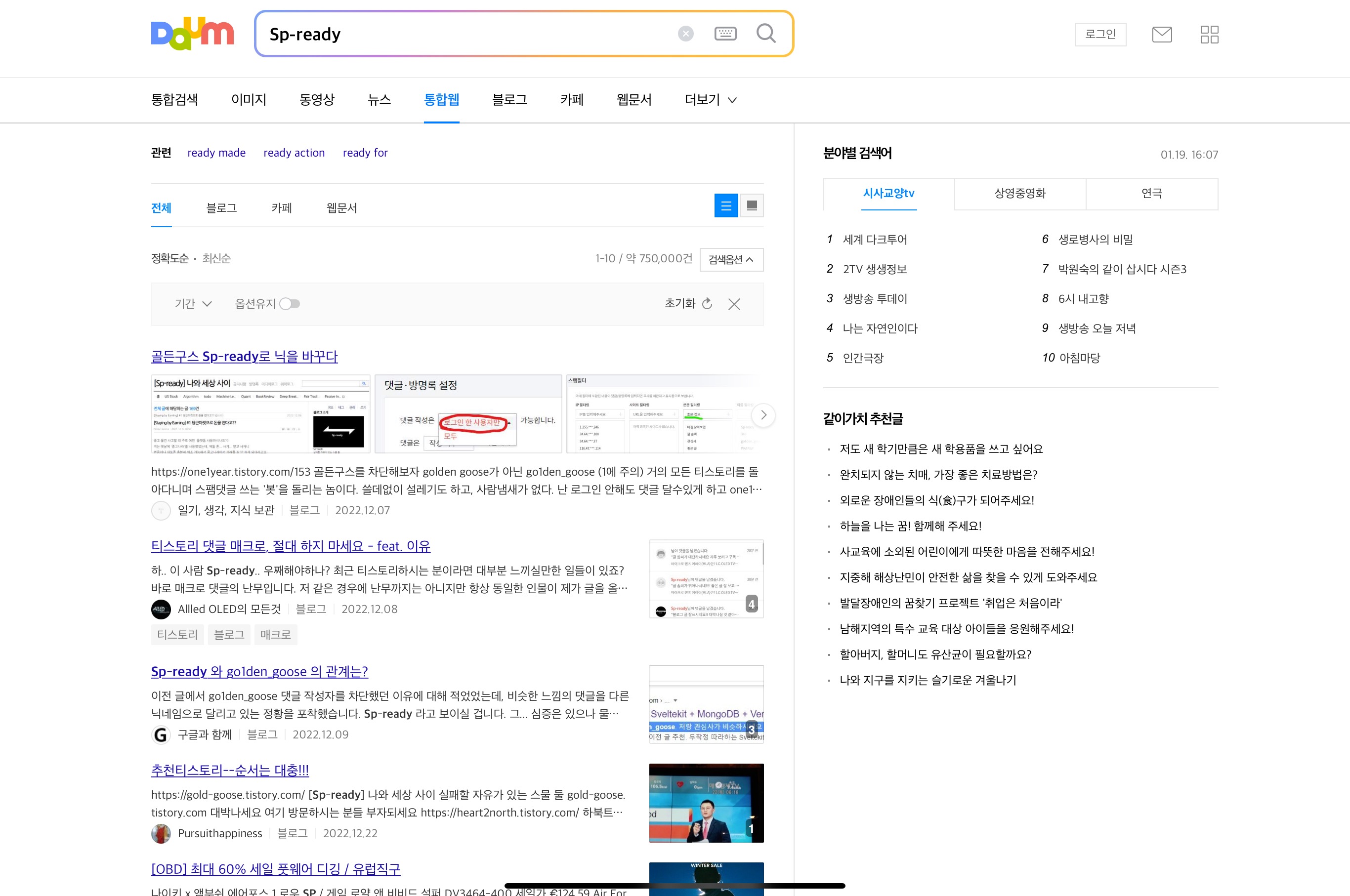Click the 티스토리 tag

click(177, 634)
